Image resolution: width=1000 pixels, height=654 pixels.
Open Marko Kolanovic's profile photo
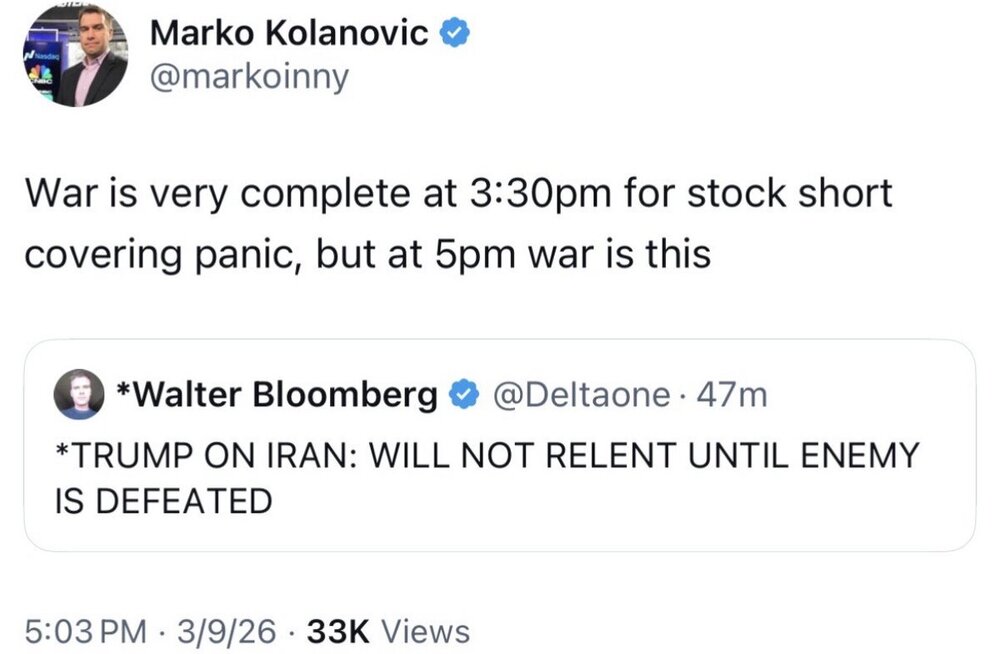tap(77, 56)
